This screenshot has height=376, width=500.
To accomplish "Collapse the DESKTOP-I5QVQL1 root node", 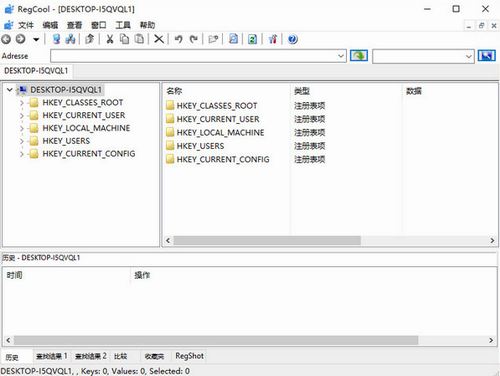I will point(10,90).
